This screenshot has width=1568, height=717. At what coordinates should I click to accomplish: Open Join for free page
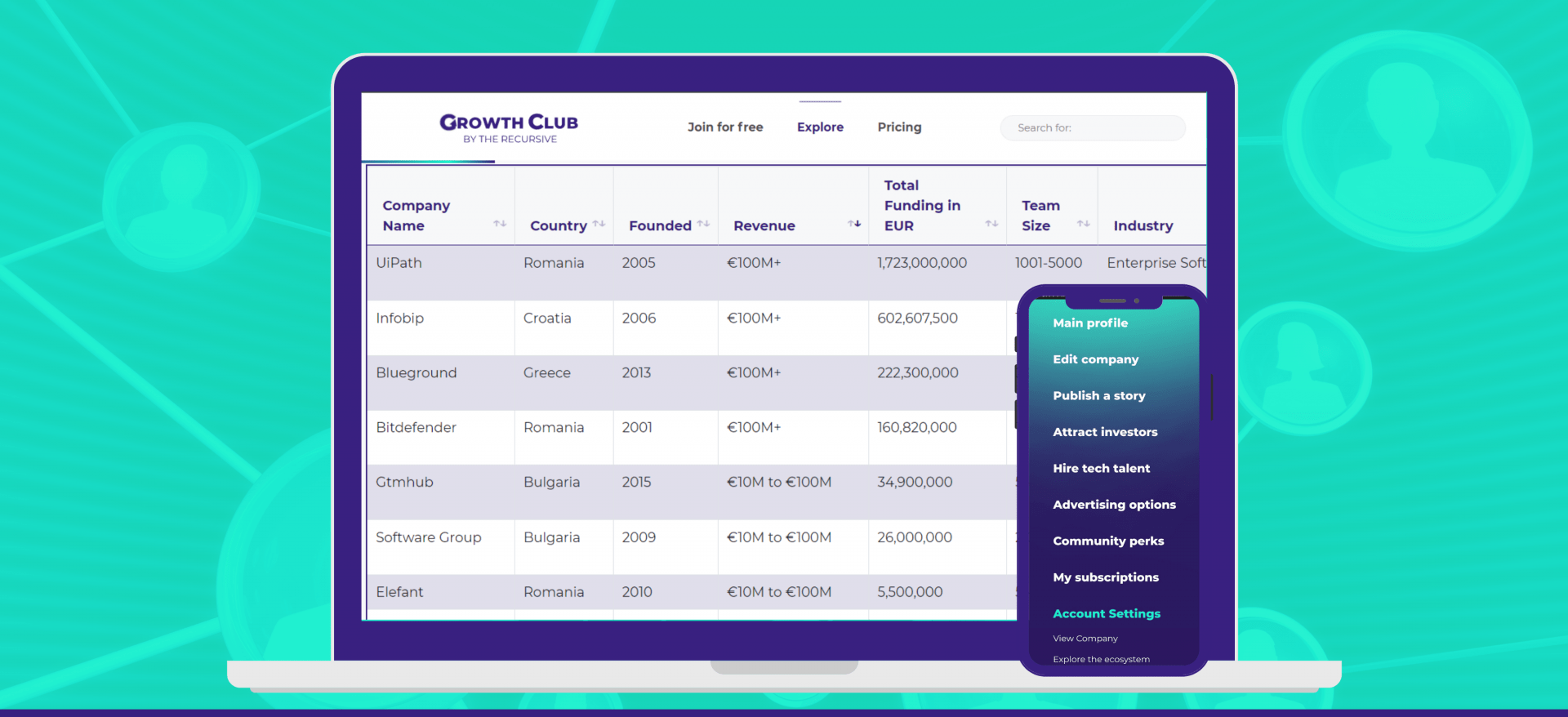725,127
